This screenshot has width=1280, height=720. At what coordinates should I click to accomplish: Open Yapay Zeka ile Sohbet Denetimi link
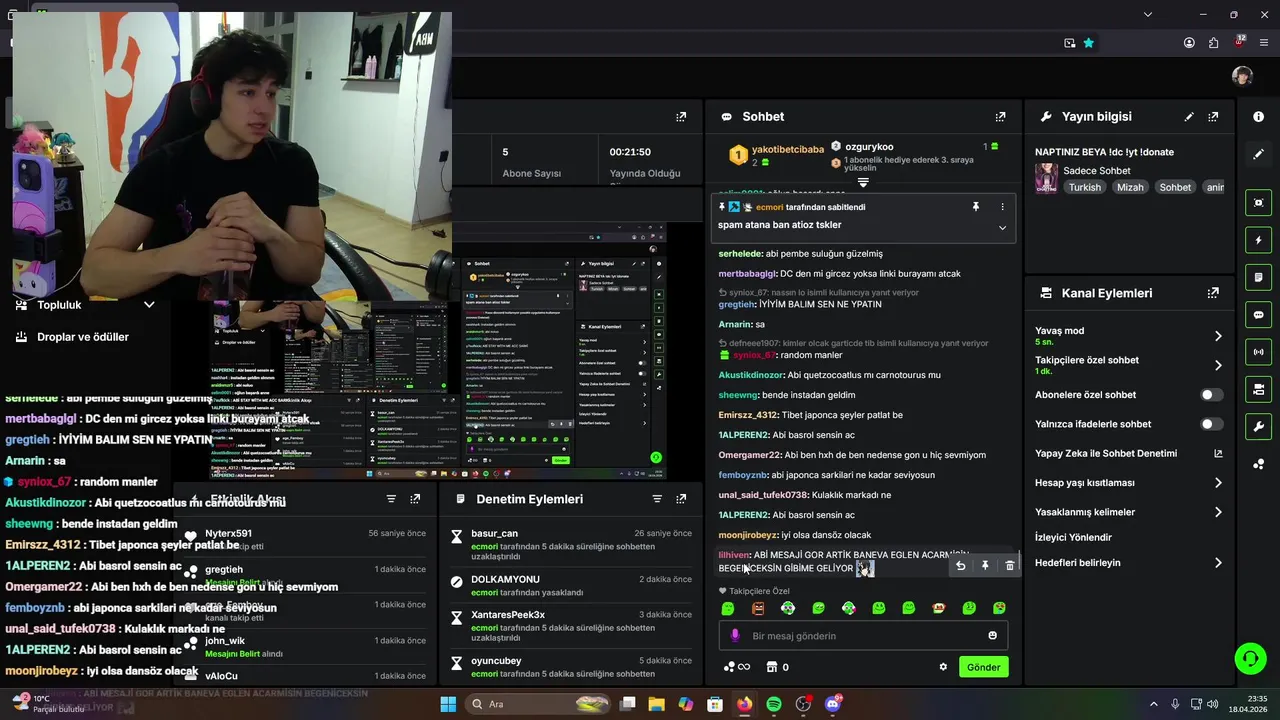click(x=1129, y=453)
